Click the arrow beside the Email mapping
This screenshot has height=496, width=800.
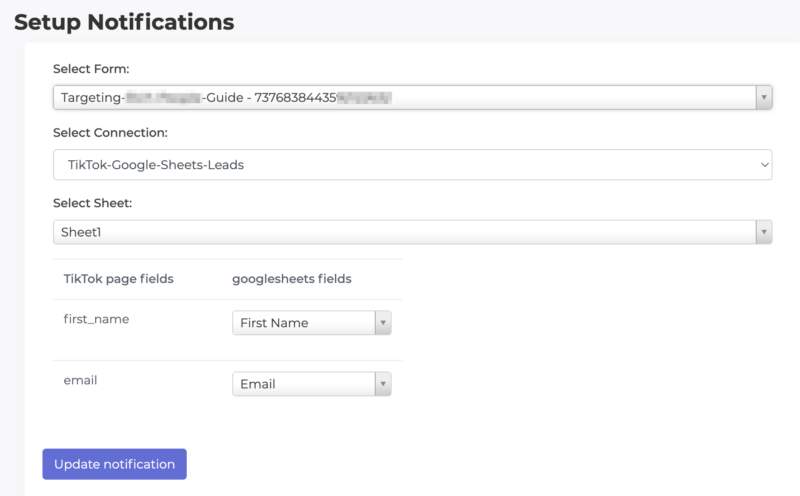point(383,384)
